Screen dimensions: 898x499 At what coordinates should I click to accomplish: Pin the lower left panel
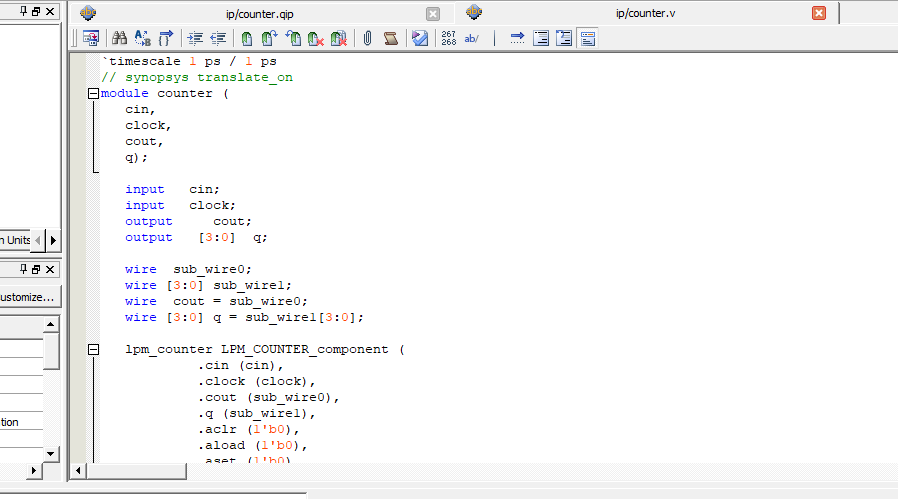(23, 269)
